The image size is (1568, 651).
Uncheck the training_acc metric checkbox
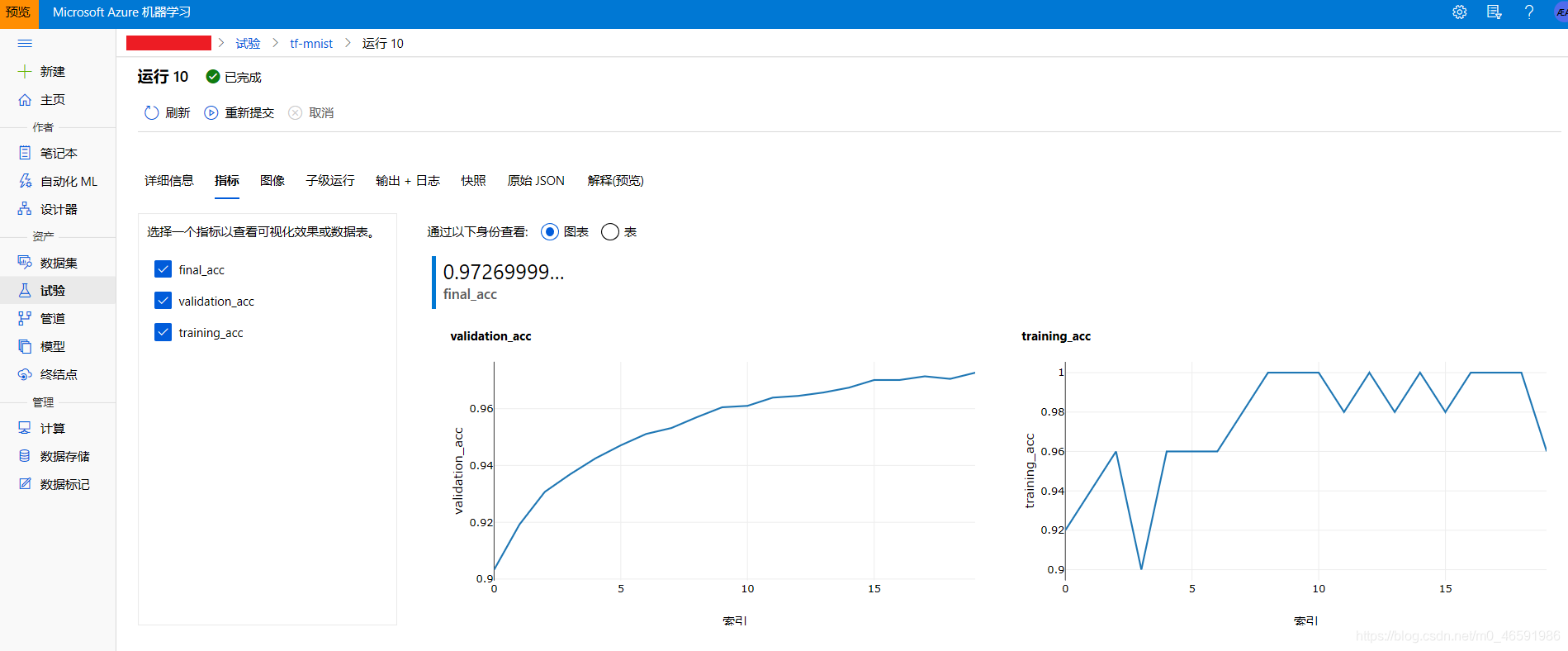click(163, 332)
